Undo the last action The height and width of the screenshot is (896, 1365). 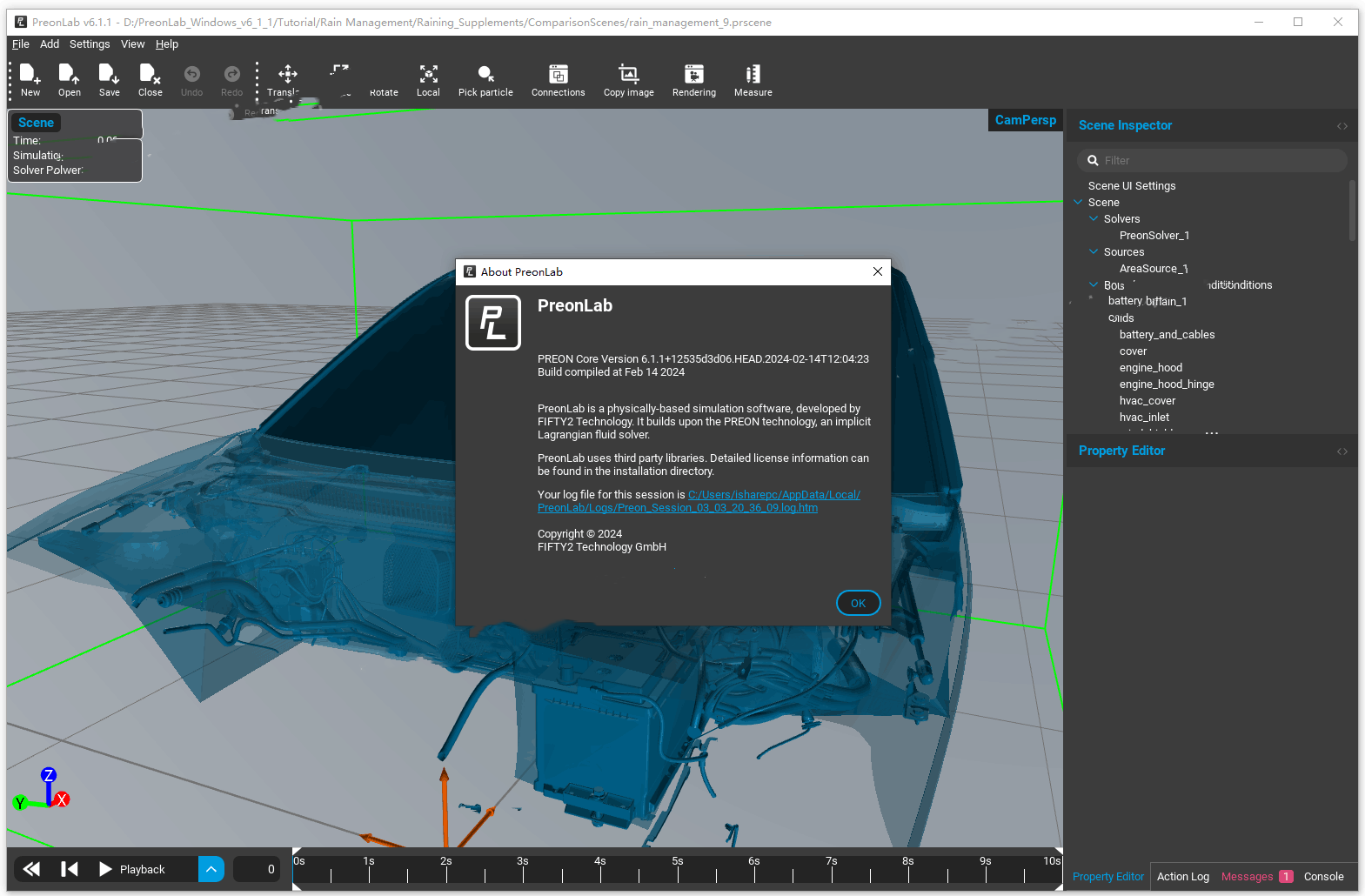tap(191, 80)
